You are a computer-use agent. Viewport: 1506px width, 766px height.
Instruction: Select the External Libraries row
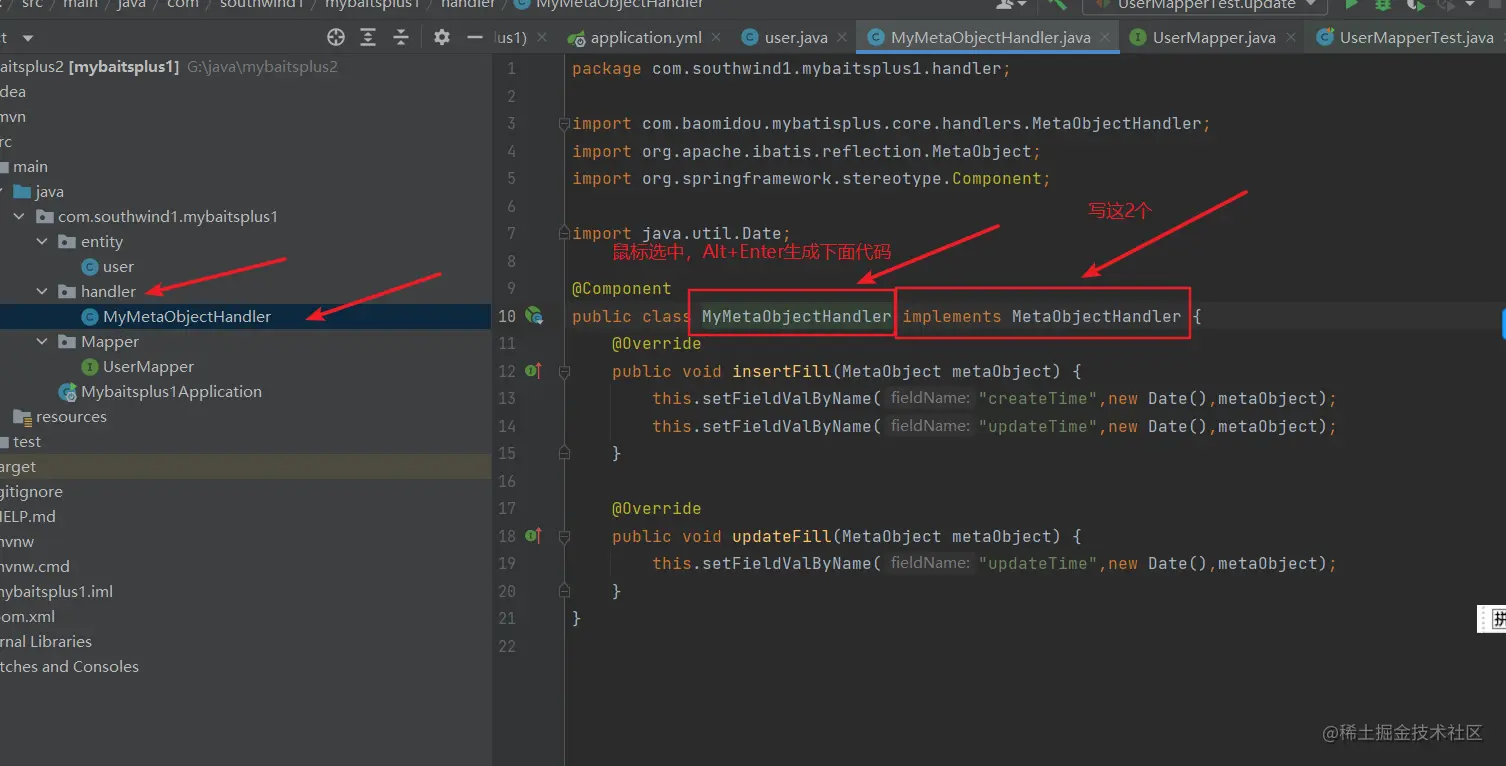coord(46,642)
